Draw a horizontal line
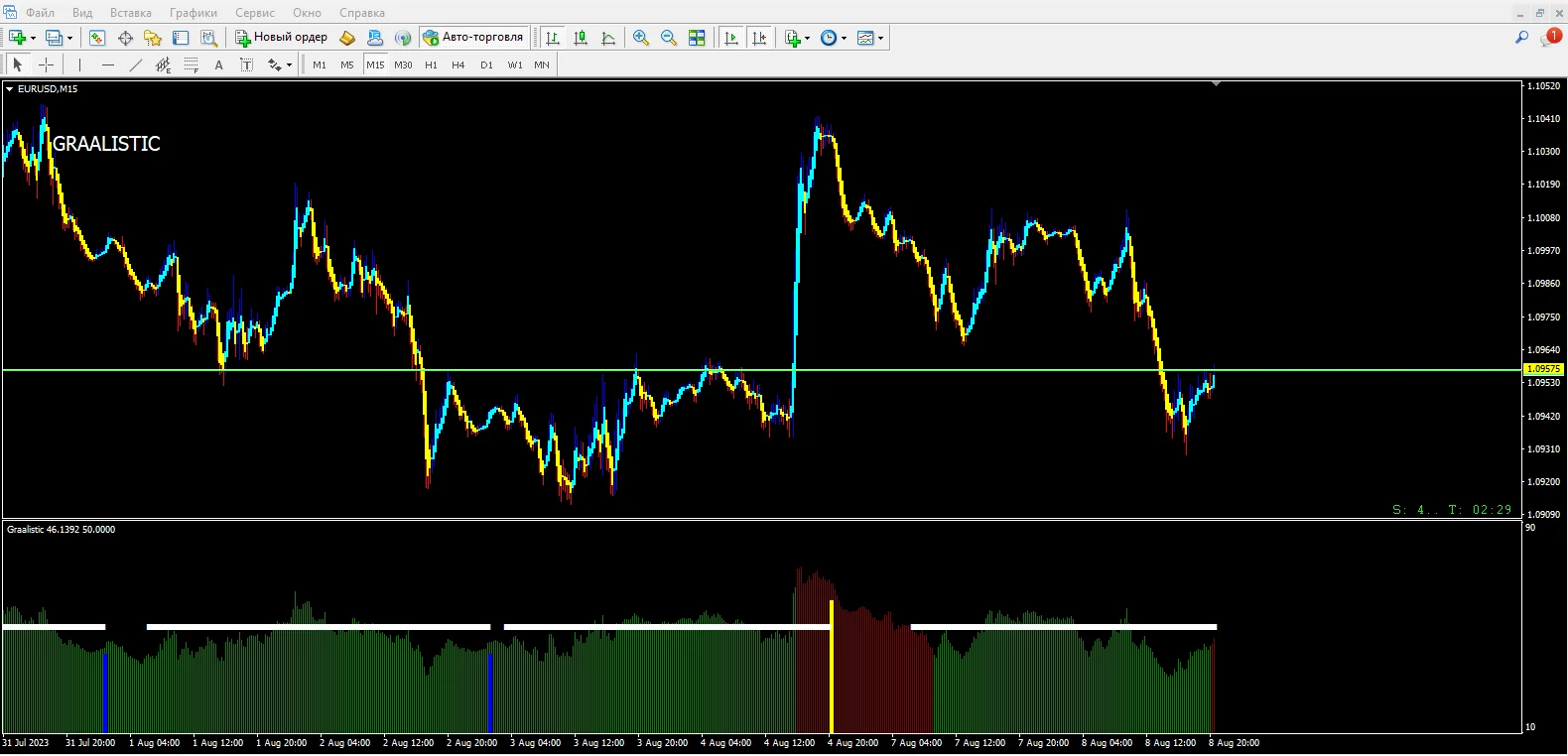 (107, 64)
